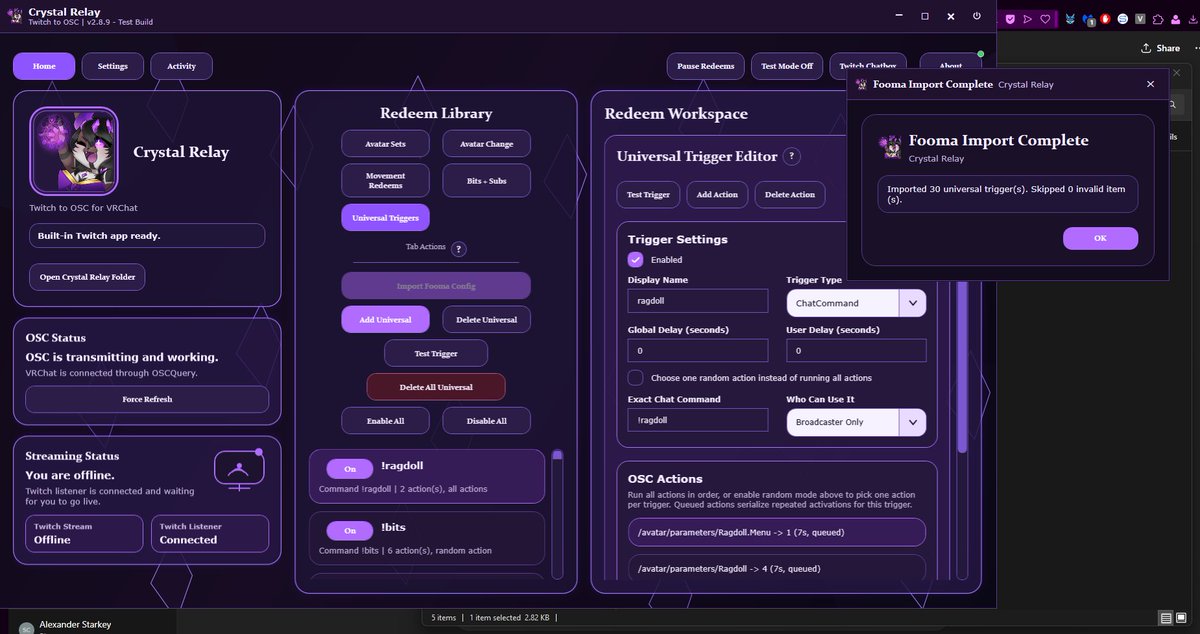Click the gray V extension icon
Viewport: 1200px width, 634px height.
1140,19
